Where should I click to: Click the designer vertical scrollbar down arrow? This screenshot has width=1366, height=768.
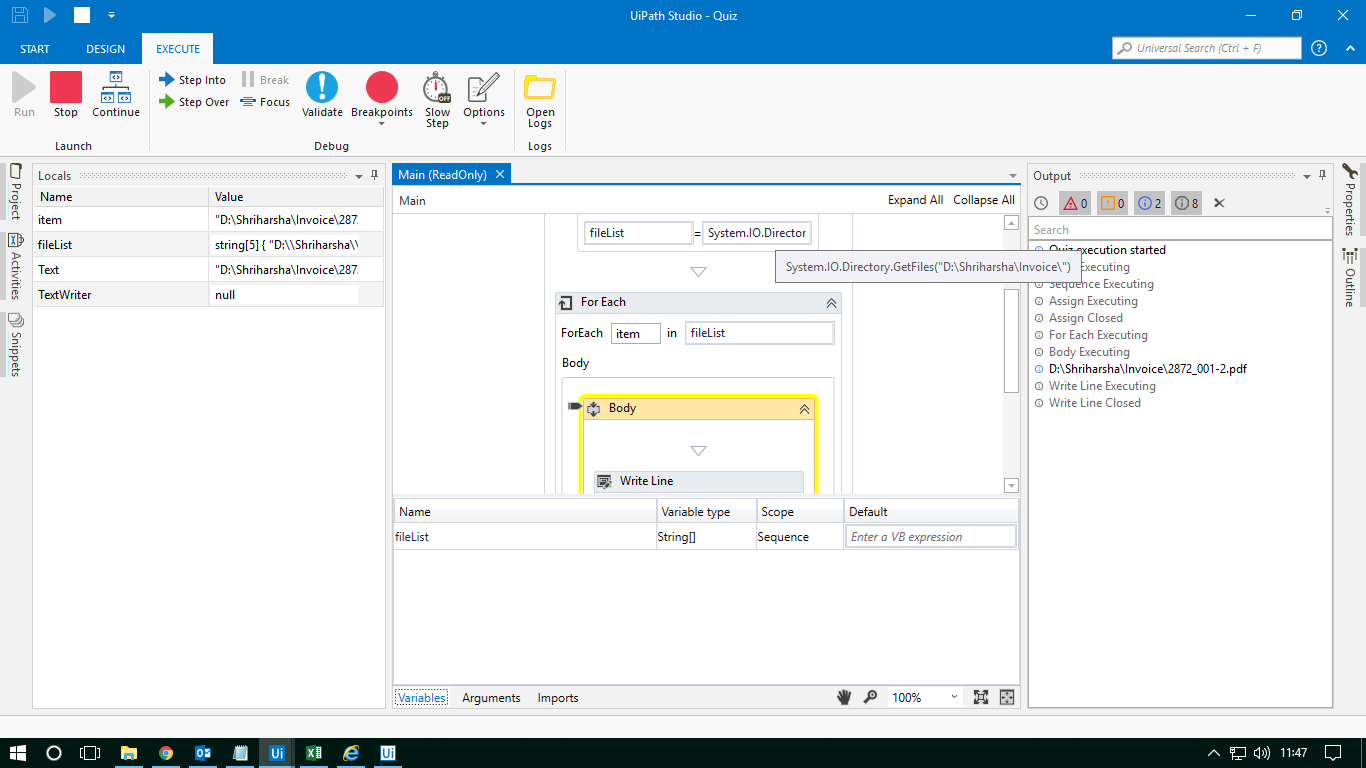pos(1011,486)
